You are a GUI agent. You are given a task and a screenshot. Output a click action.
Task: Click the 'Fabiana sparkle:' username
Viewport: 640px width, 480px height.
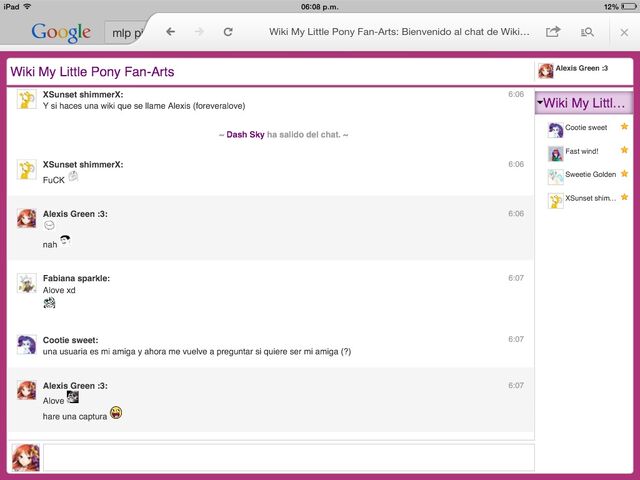point(76,278)
